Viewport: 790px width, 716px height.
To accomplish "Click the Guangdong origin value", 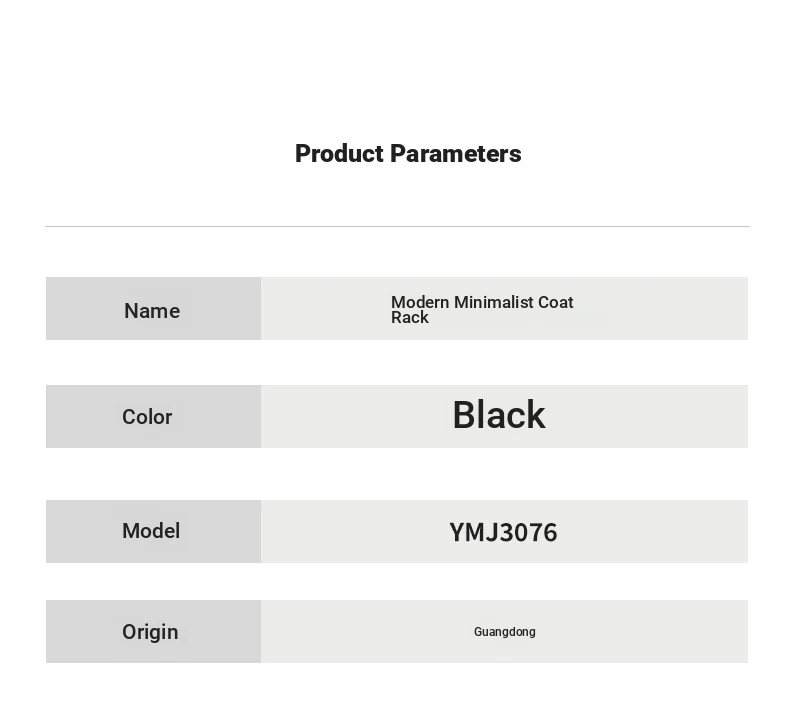I will click(x=504, y=632).
